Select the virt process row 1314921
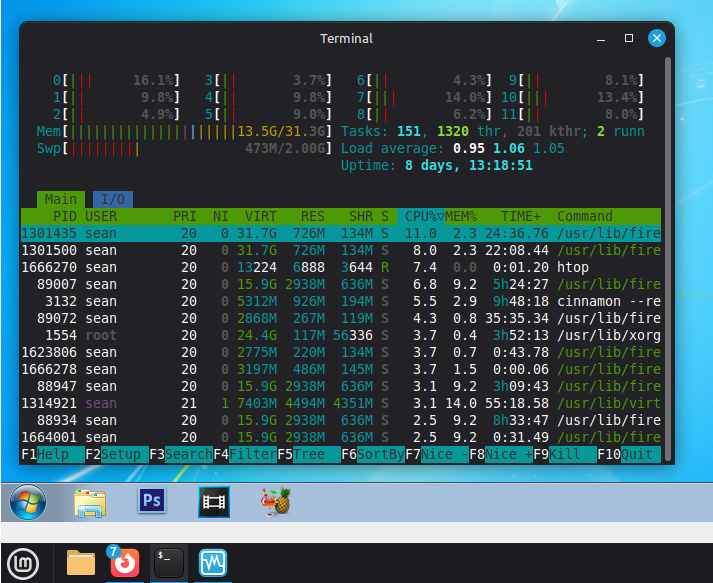 (341, 403)
